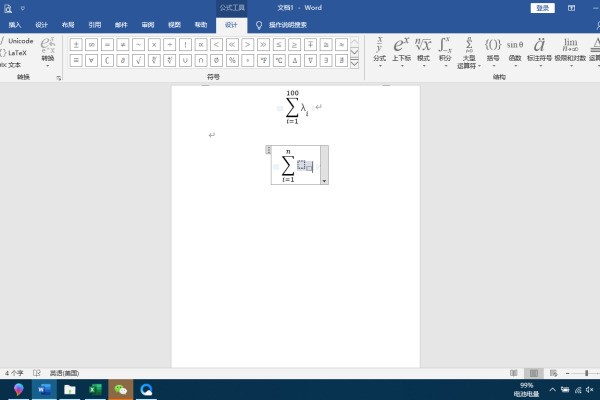600x400 pixels.
Task: Open Excel from the Windows taskbar
Action: tap(96, 389)
